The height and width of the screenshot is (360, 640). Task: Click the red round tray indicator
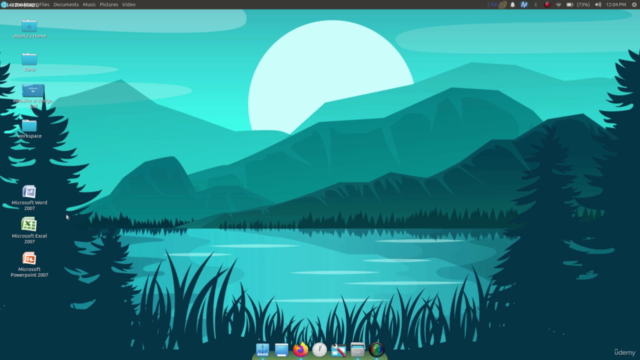pyautogui.click(x=547, y=4)
